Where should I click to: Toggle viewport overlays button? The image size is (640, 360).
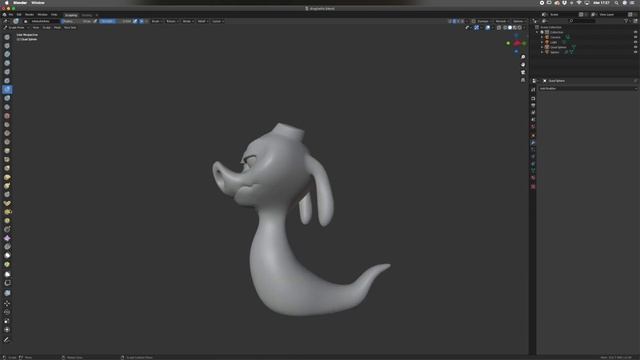pos(488,28)
